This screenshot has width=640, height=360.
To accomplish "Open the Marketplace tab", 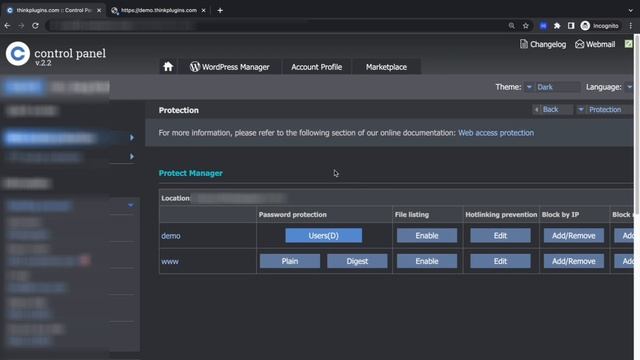I will point(386,67).
